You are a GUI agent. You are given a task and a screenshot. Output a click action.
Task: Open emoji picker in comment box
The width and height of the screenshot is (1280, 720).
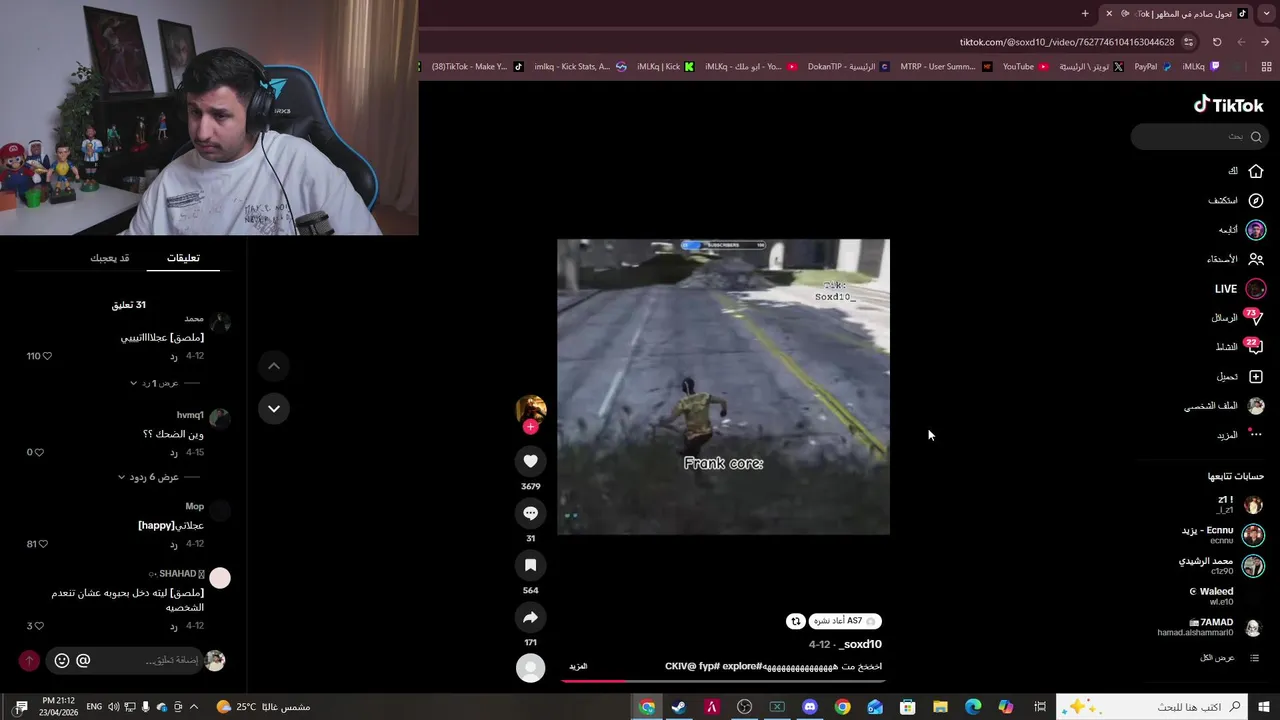click(x=61, y=661)
